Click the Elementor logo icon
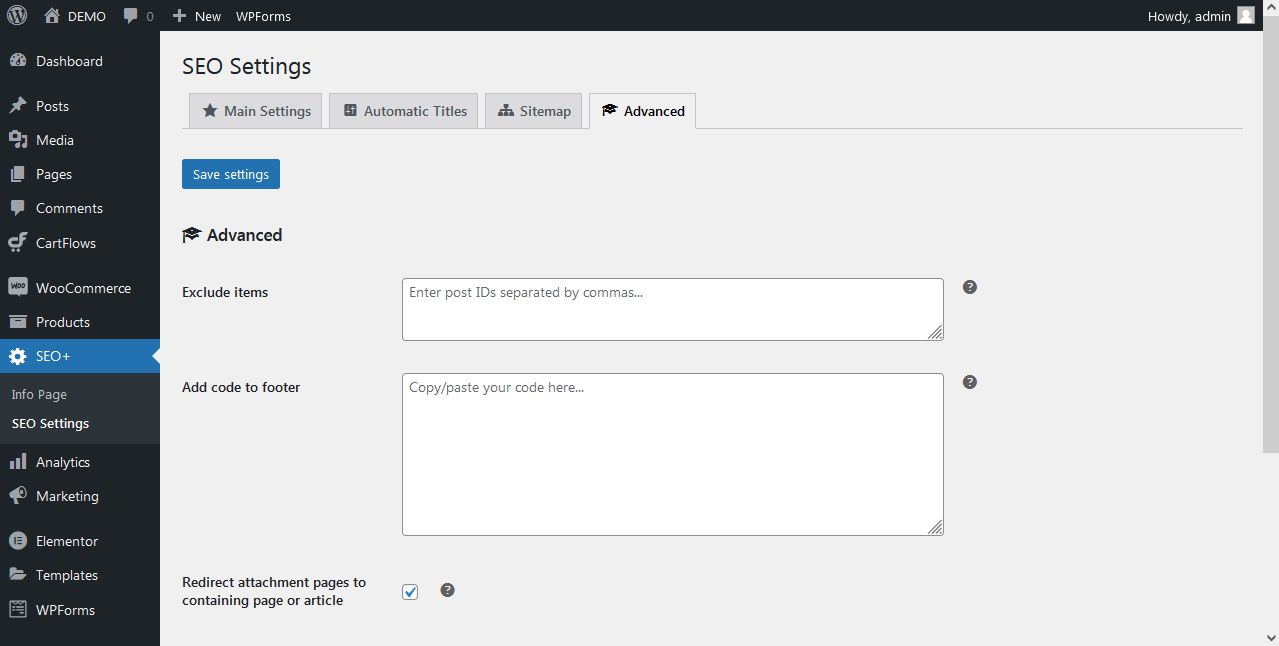Viewport: 1279px width, 646px height. pyautogui.click(x=17, y=541)
